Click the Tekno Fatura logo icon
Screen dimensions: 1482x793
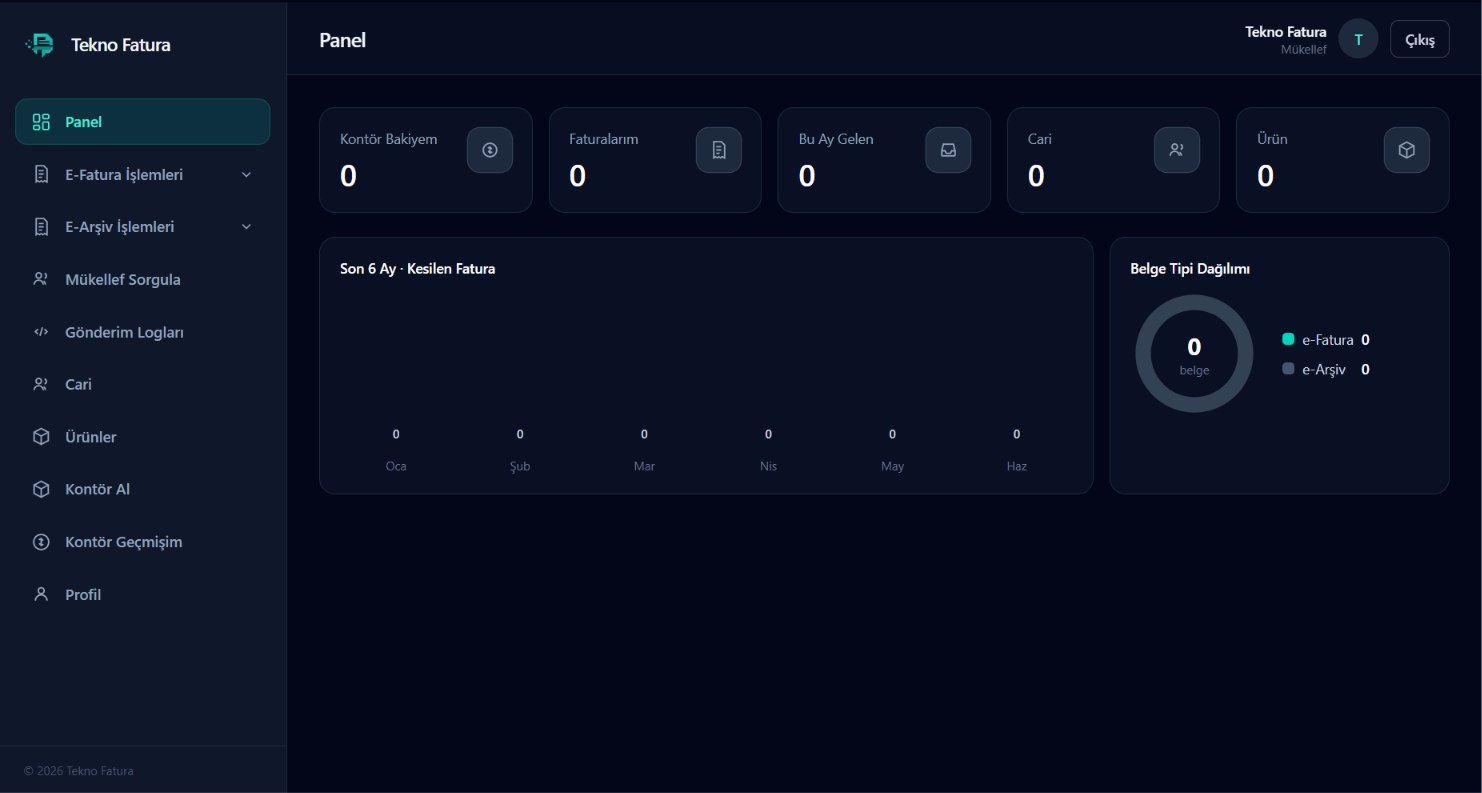tap(40, 44)
